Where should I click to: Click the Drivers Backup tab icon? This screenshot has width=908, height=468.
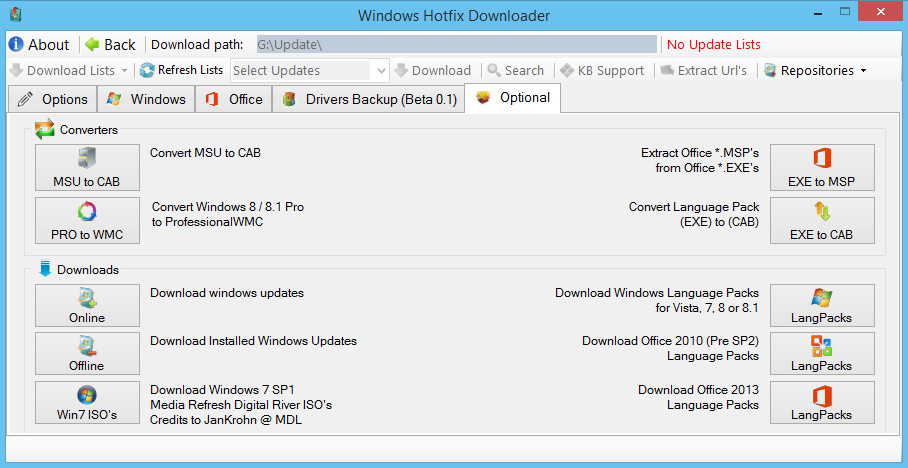[289, 100]
